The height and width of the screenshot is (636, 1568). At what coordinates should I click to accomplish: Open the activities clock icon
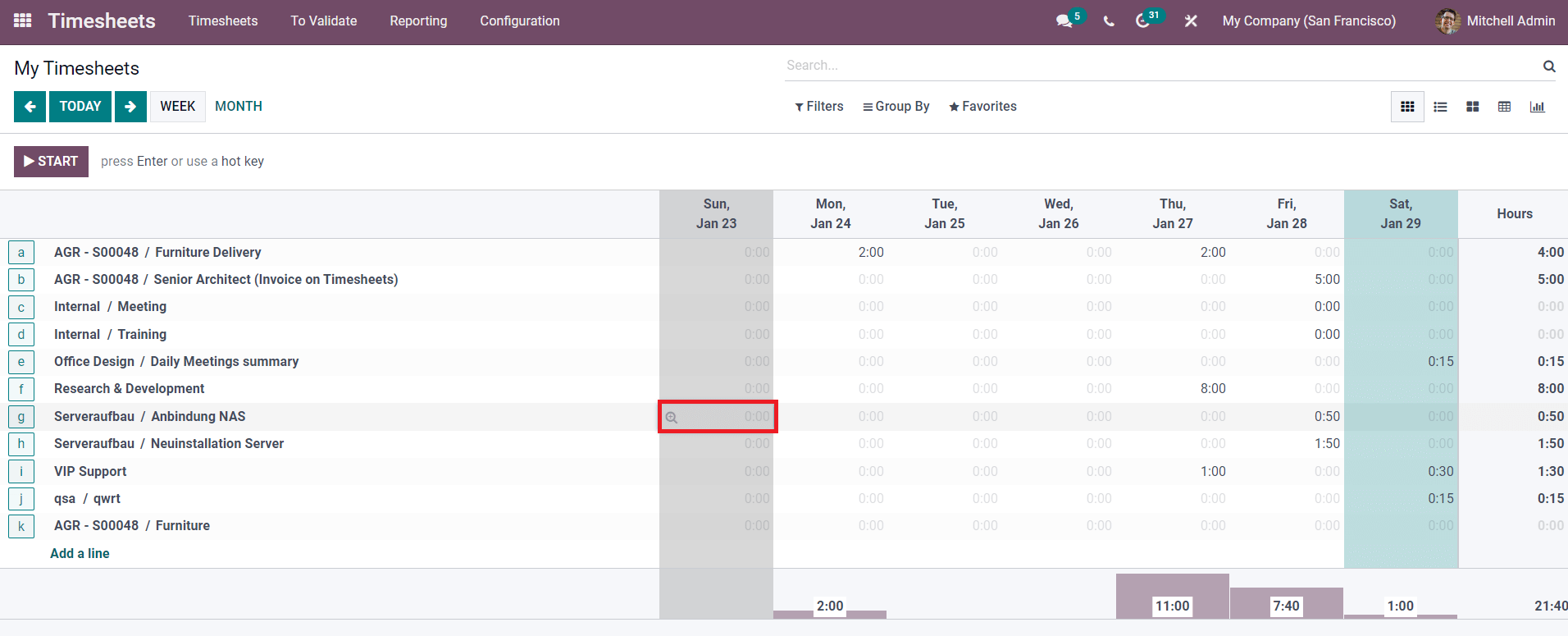tap(1142, 21)
